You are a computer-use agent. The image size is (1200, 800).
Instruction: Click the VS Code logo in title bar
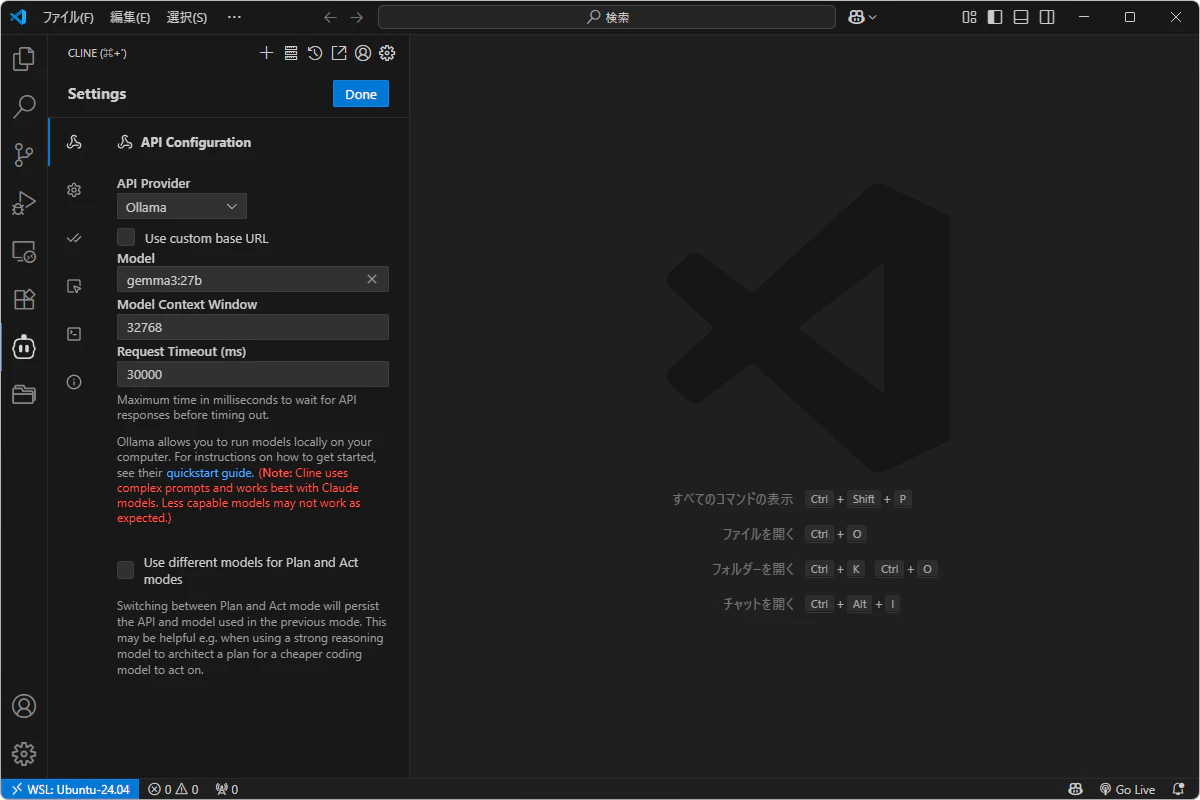tap(17, 17)
